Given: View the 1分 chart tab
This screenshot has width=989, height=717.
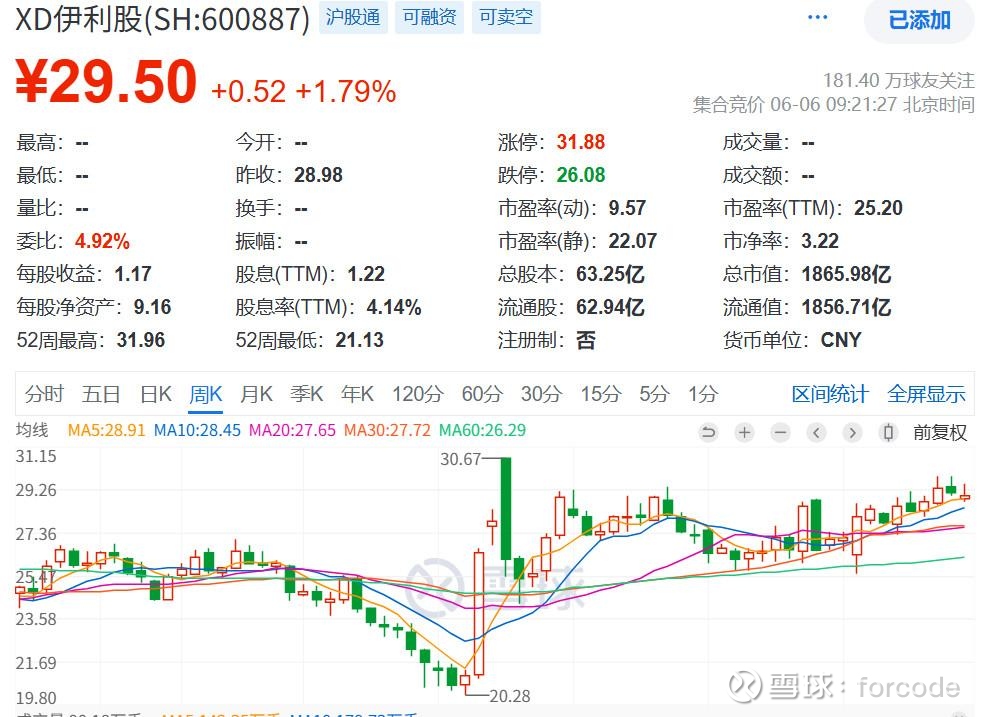Looking at the screenshot, I should [703, 394].
